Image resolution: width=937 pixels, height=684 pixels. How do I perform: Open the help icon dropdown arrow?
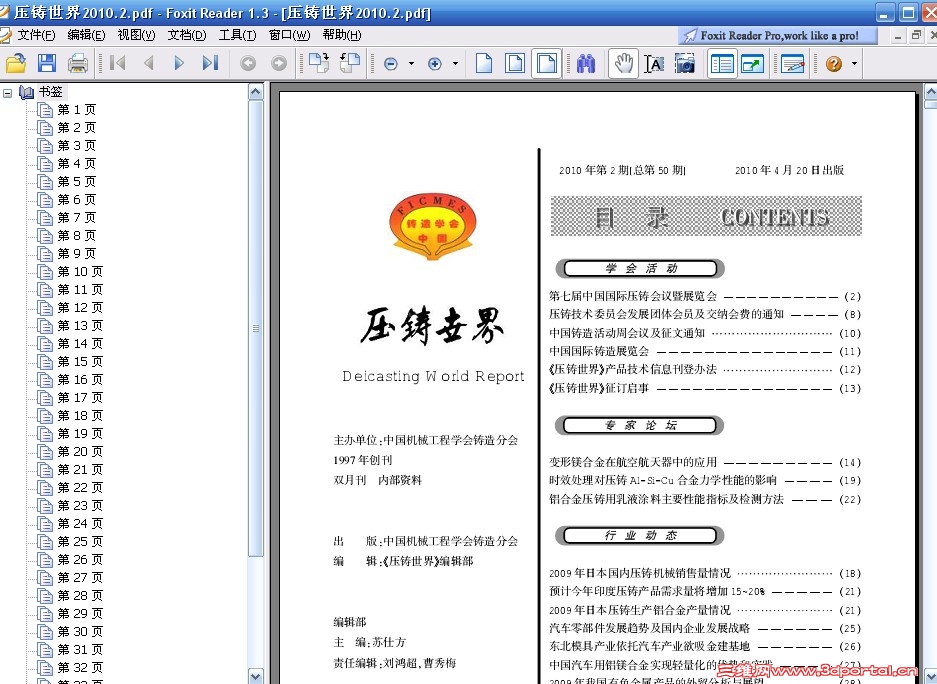855,63
